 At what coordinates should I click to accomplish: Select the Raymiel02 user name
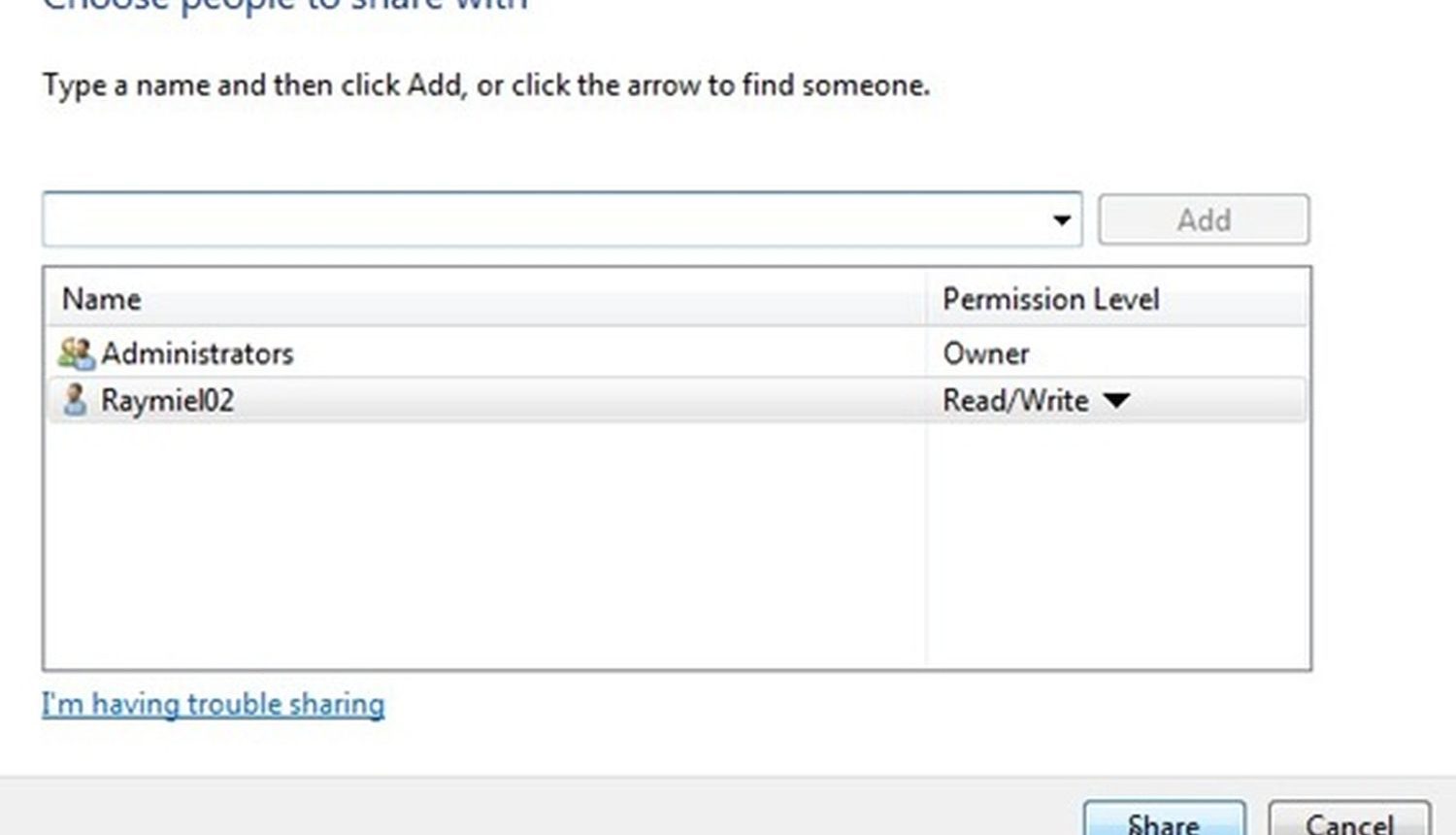(x=167, y=400)
